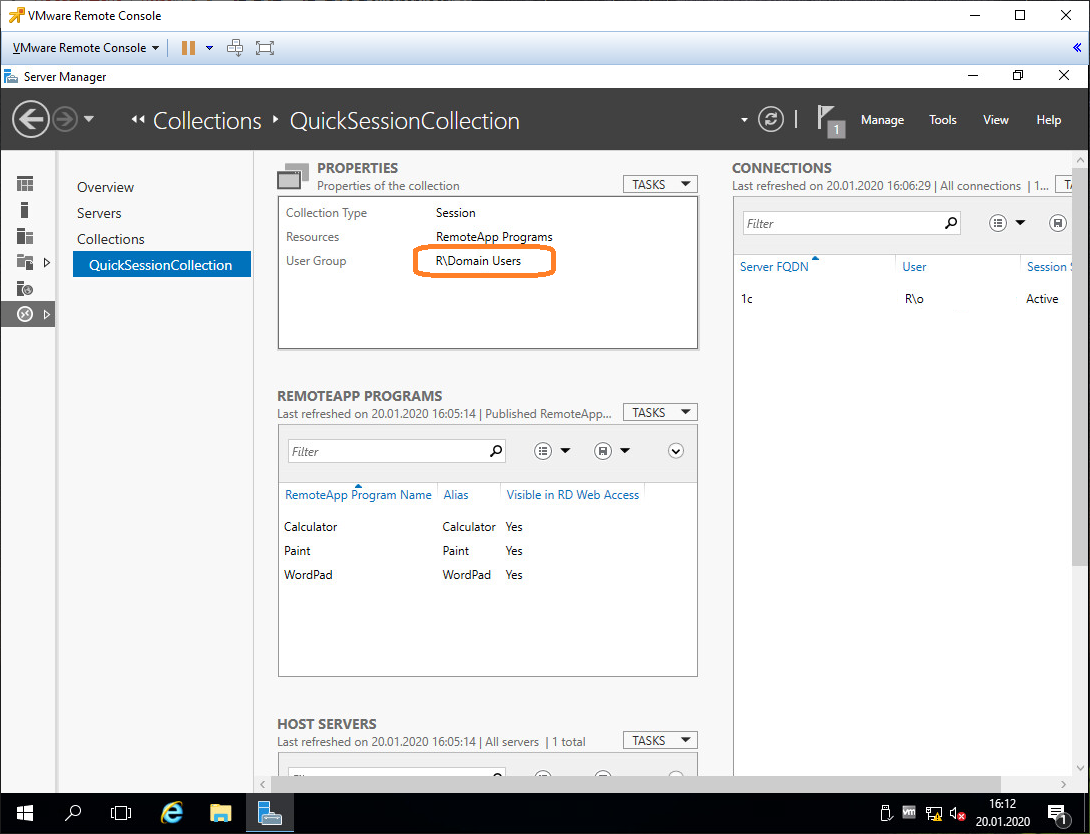The height and width of the screenshot is (834, 1090).
Task: Open the notifications flag icon
Action: coord(830,120)
